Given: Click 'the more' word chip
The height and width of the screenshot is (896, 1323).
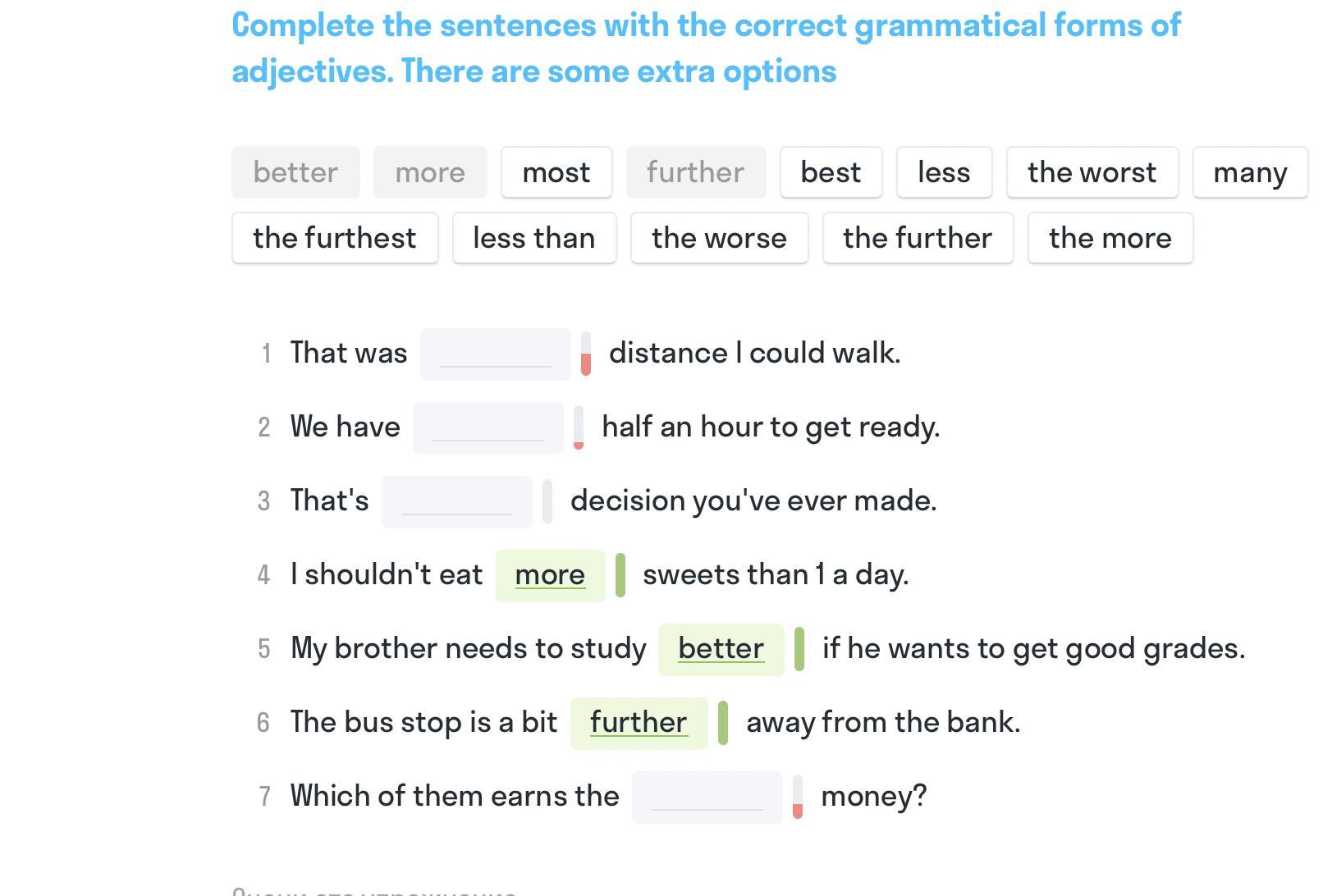Looking at the screenshot, I should pyautogui.click(x=1110, y=238).
